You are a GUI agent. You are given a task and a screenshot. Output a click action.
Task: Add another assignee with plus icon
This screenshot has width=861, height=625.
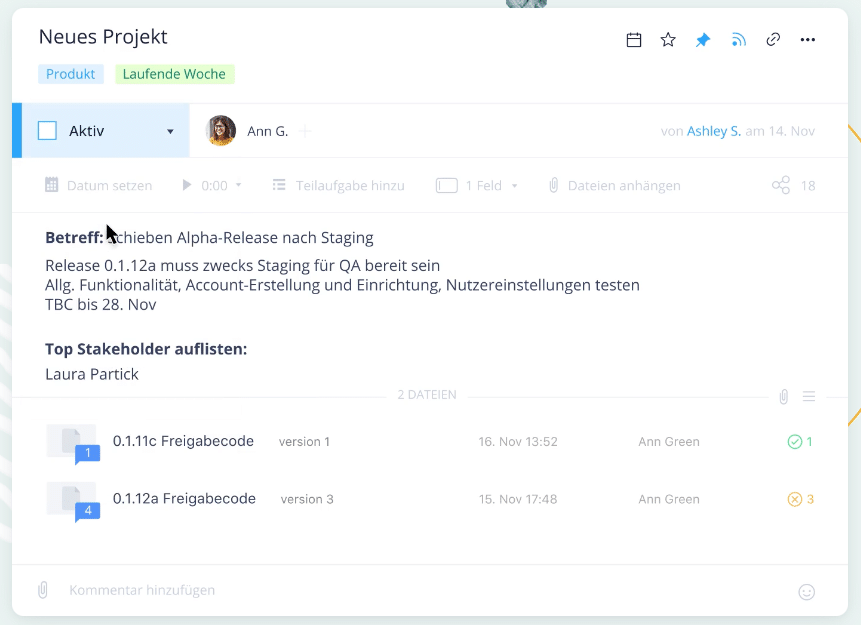click(306, 131)
